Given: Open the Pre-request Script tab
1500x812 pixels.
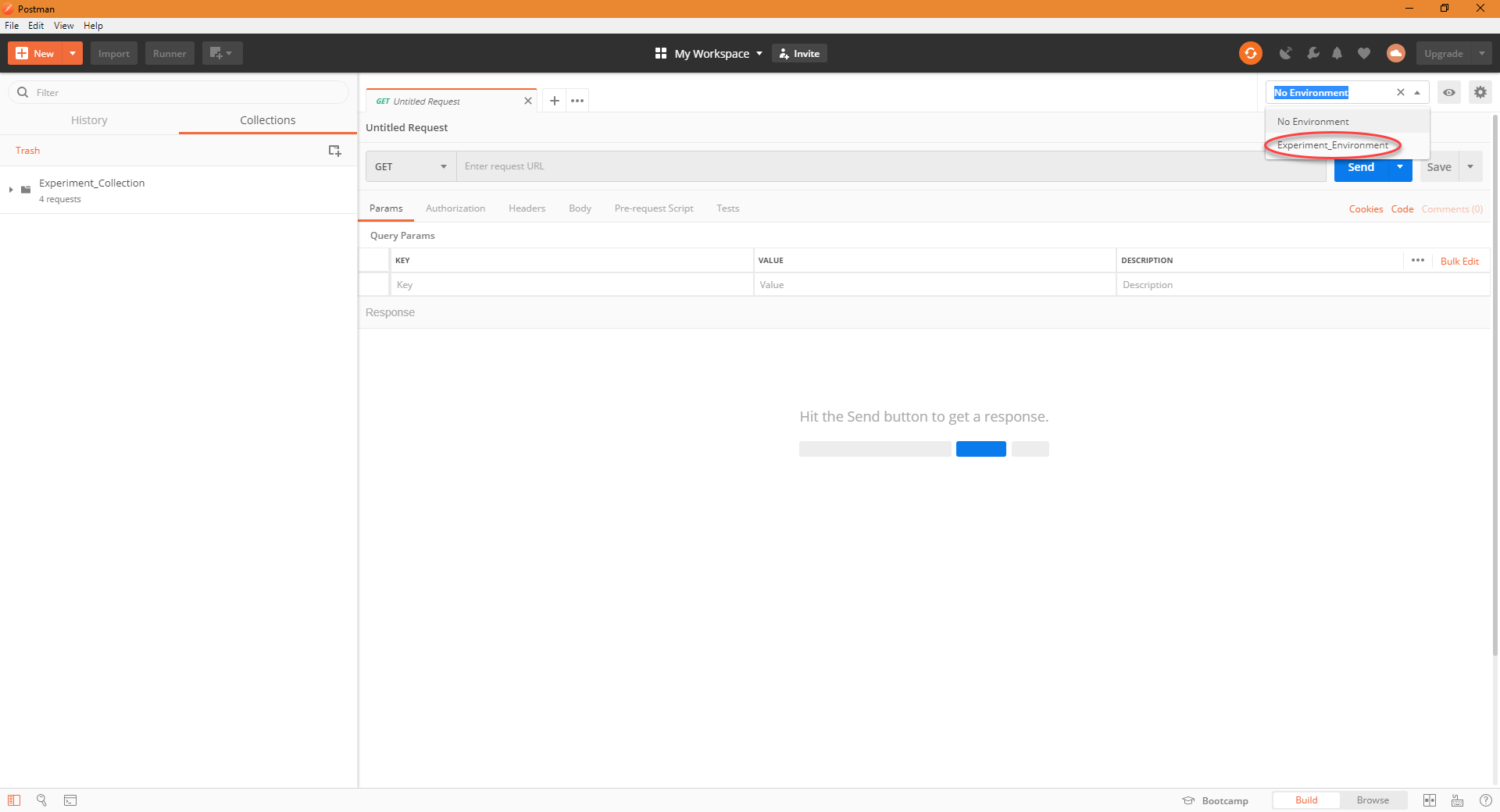Looking at the screenshot, I should coord(654,208).
